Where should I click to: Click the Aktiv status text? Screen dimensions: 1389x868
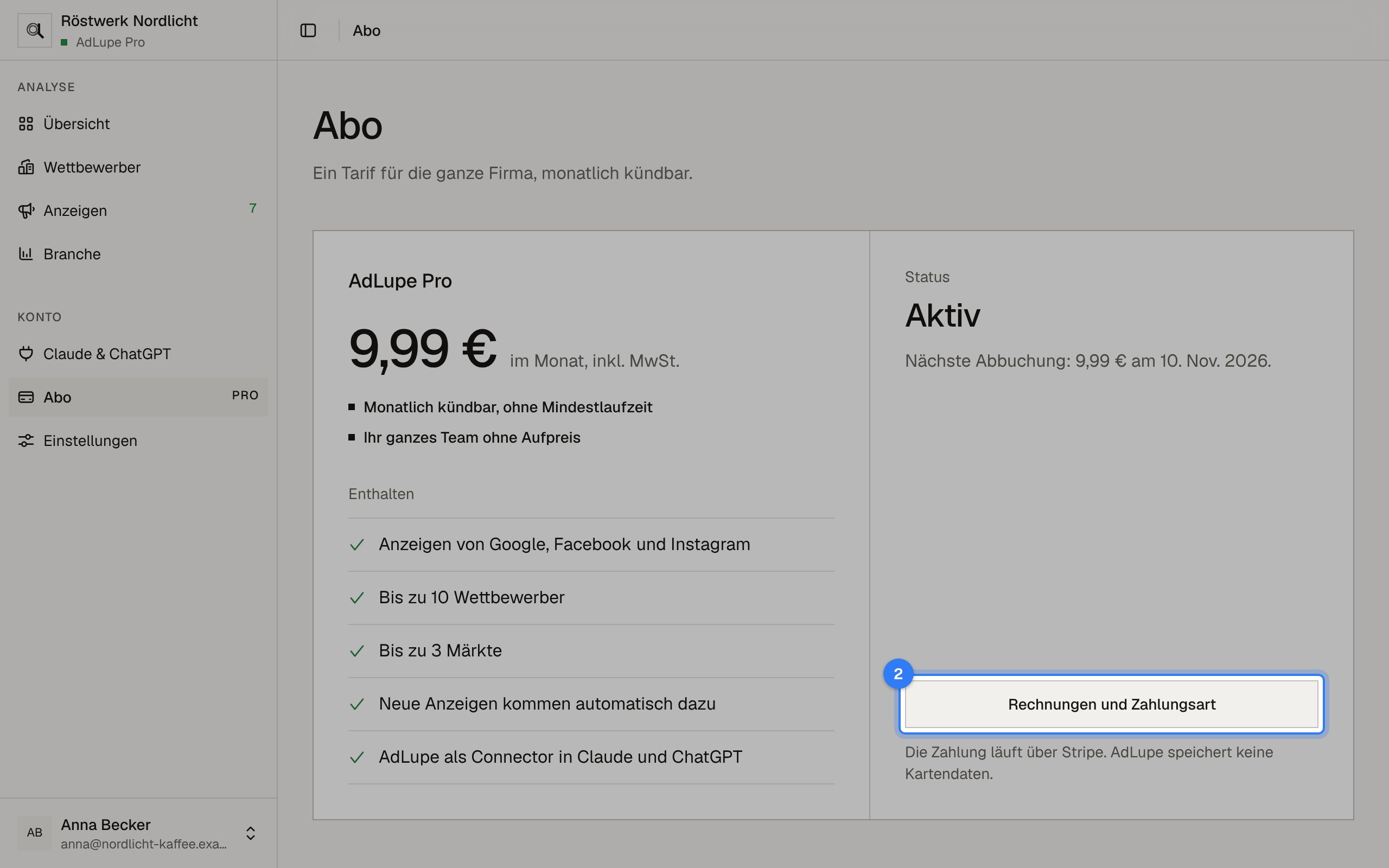(942, 315)
